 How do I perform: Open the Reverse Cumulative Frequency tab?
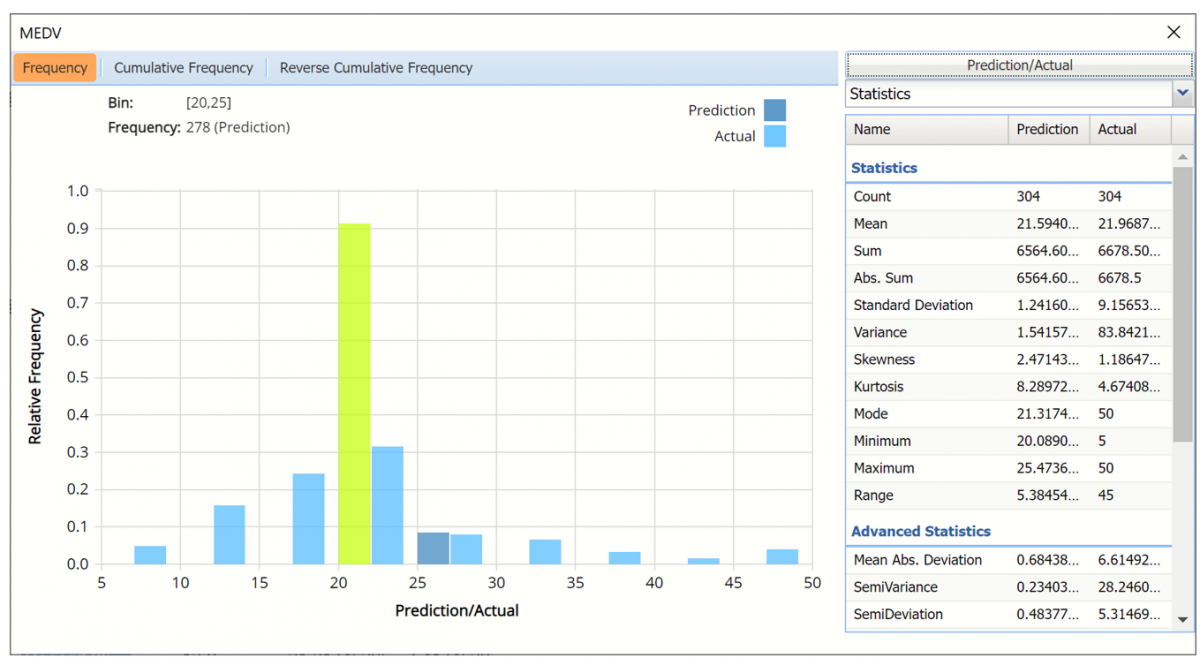click(376, 68)
